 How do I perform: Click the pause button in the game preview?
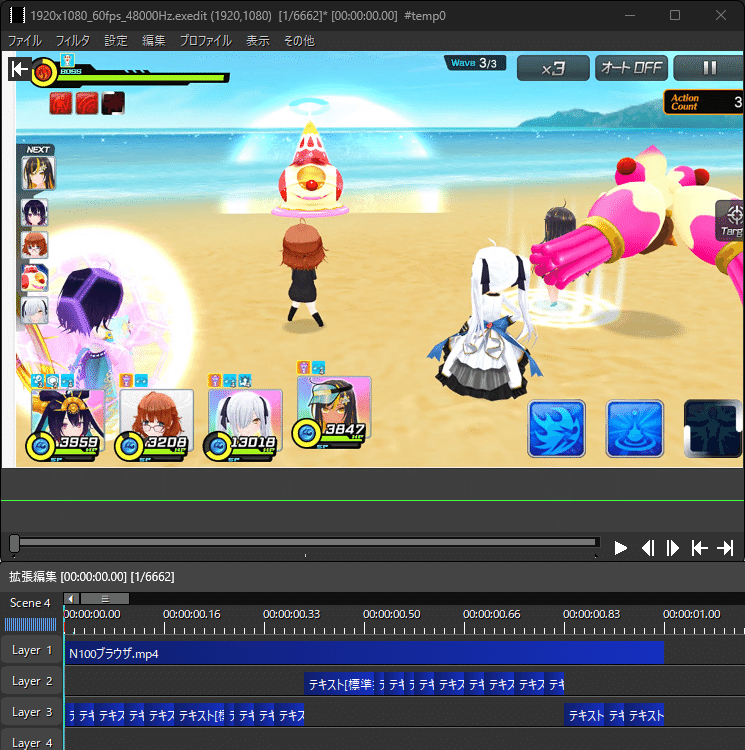click(709, 68)
